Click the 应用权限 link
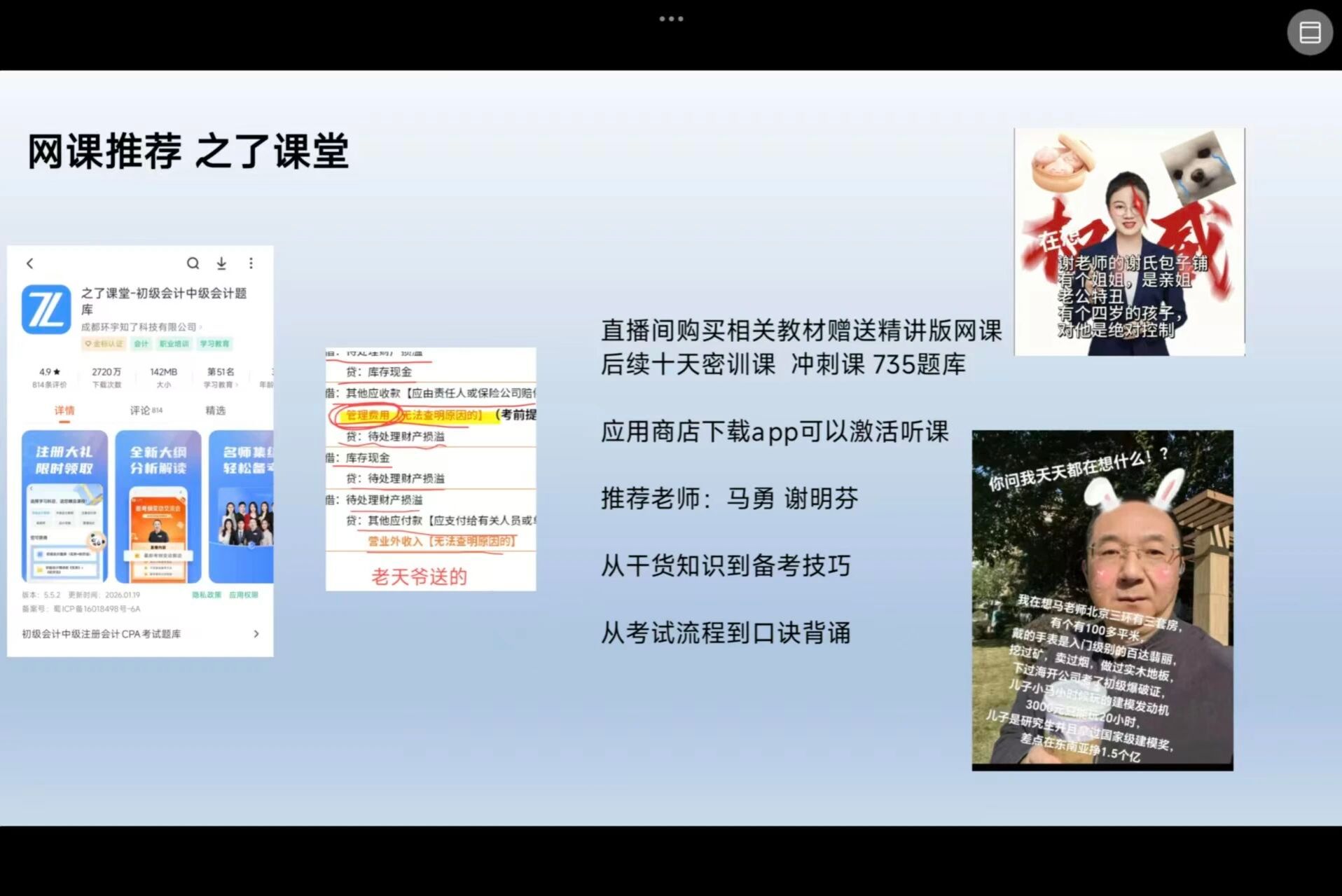 (x=243, y=595)
